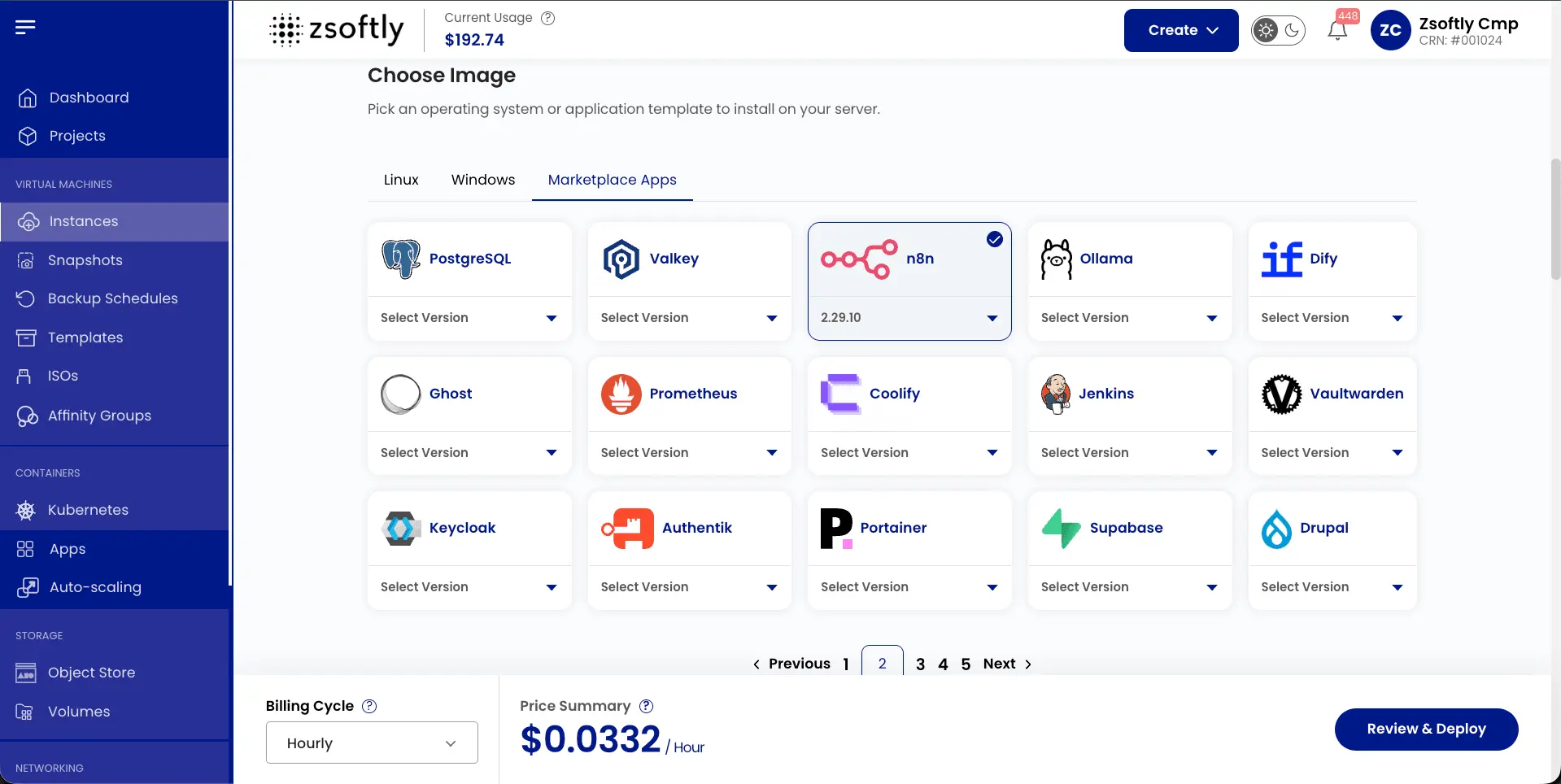Click the Projects cube icon
This screenshot has height=784, width=1561.
(28, 136)
